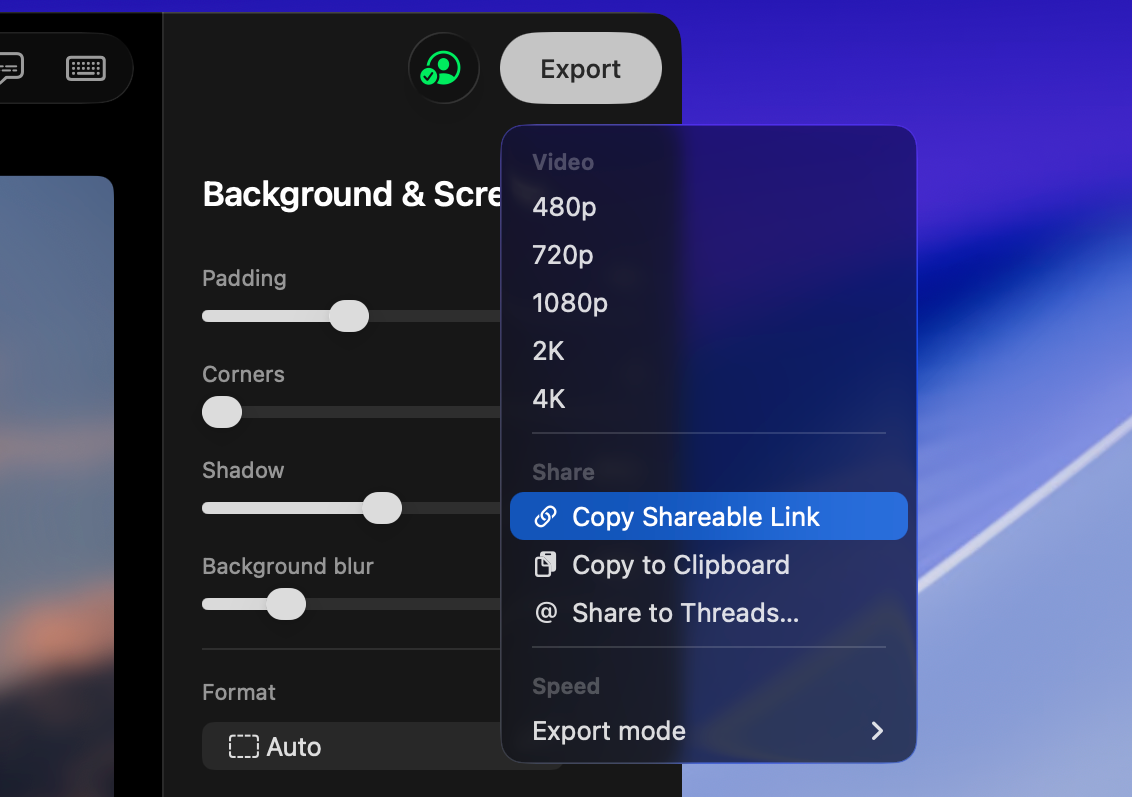Click the Padding label
1132x797 pixels.
244,279
